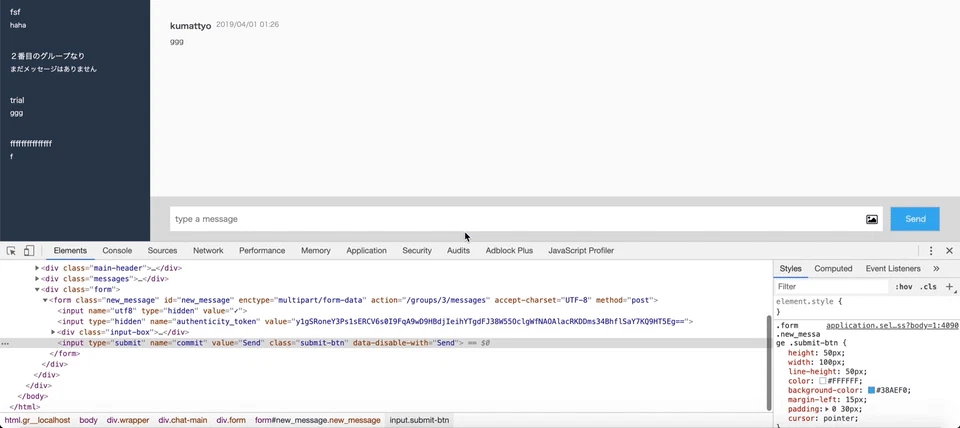Click the element.style rule block
The width and height of the screenshot is (960, 428).
809,306
